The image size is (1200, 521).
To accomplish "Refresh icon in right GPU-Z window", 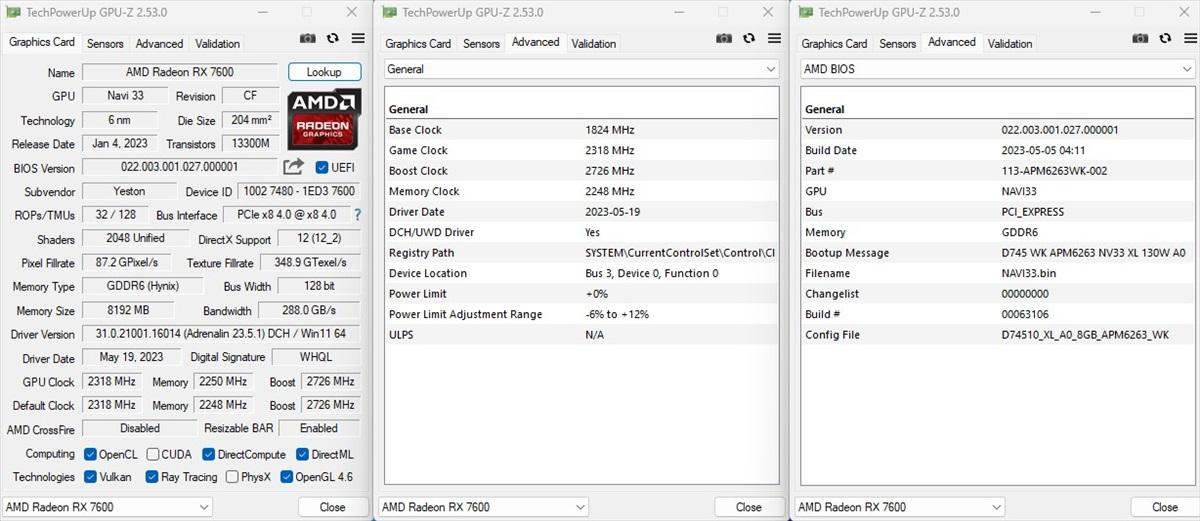I will 1165,39.
